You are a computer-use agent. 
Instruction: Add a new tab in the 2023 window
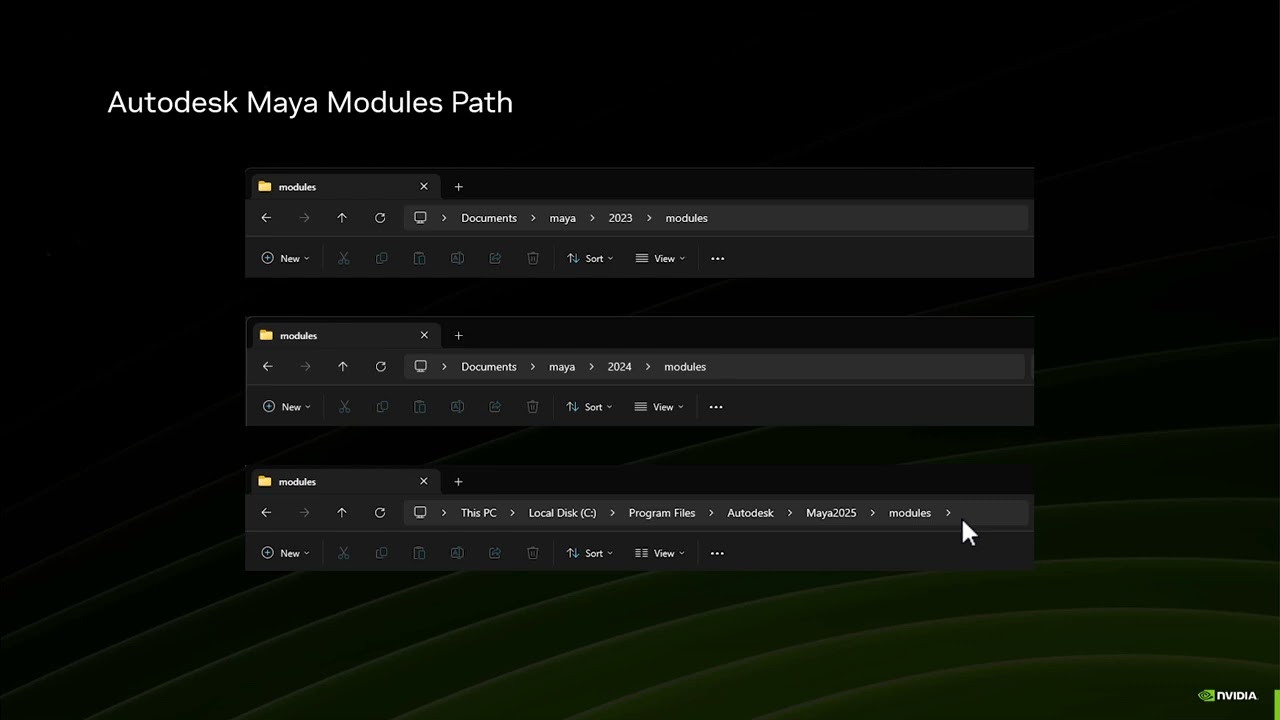coord(458,186)
